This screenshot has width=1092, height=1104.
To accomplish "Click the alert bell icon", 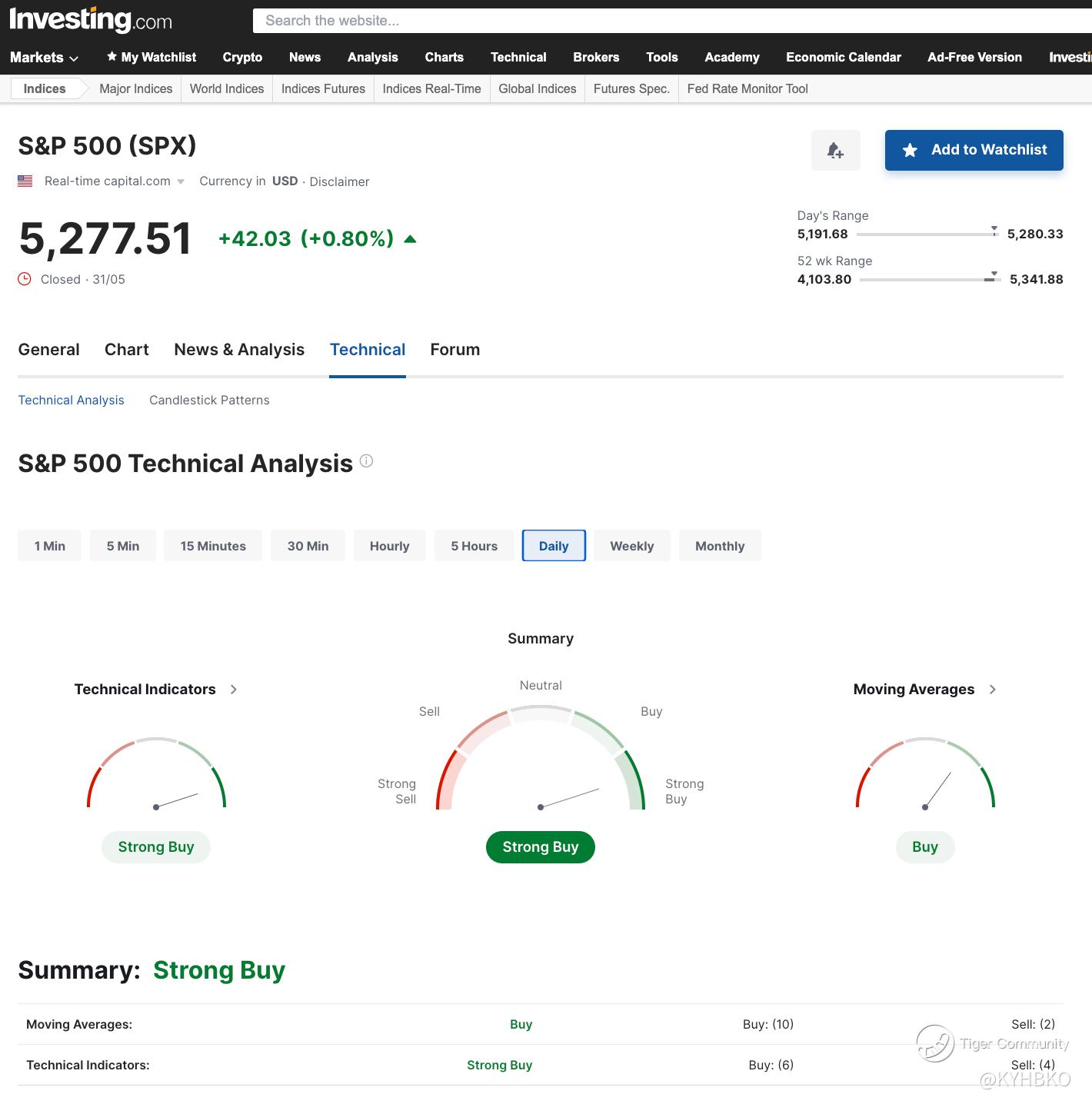I will [x=835, y=151].
